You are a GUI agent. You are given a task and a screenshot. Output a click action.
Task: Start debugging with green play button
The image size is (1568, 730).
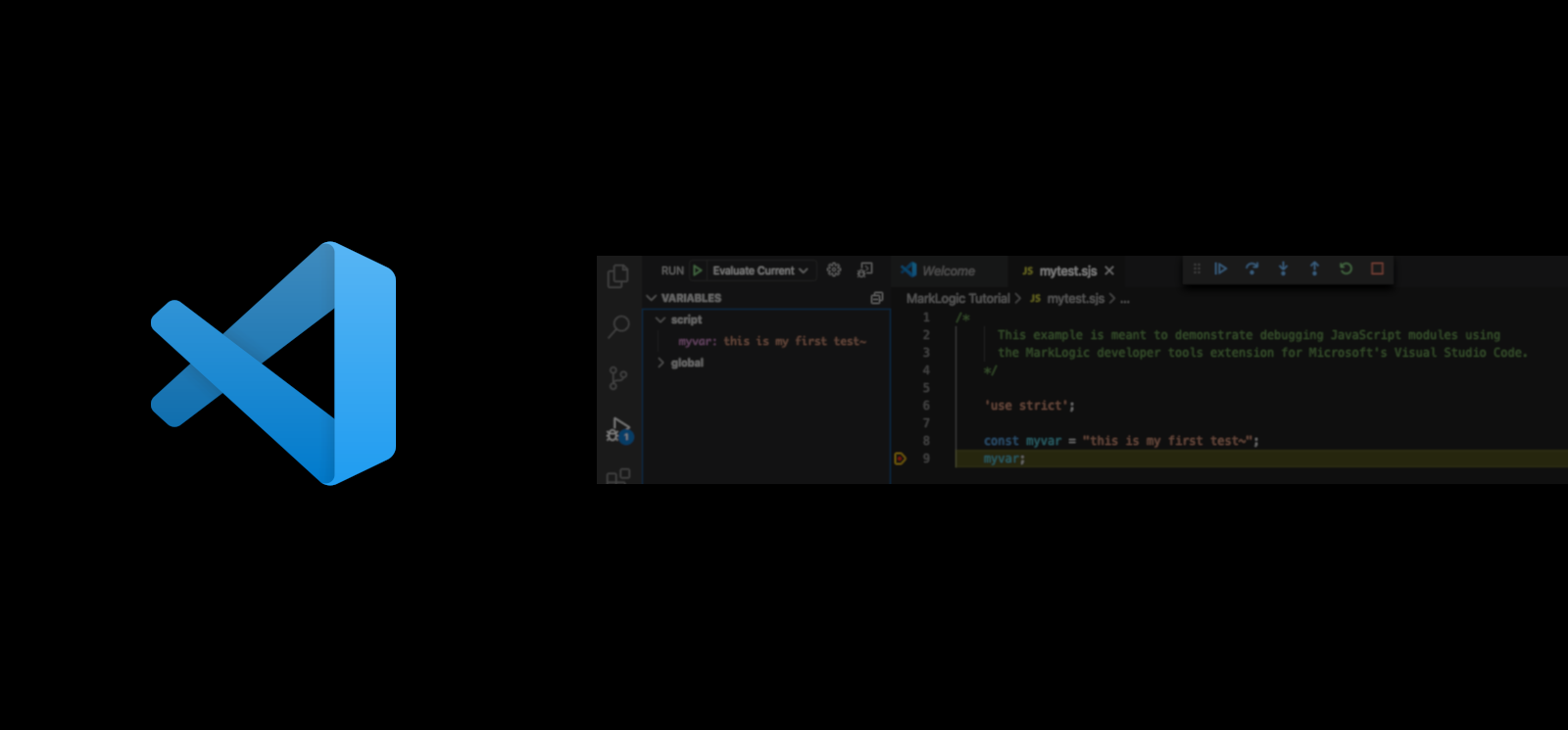click(x=697, y=270)
